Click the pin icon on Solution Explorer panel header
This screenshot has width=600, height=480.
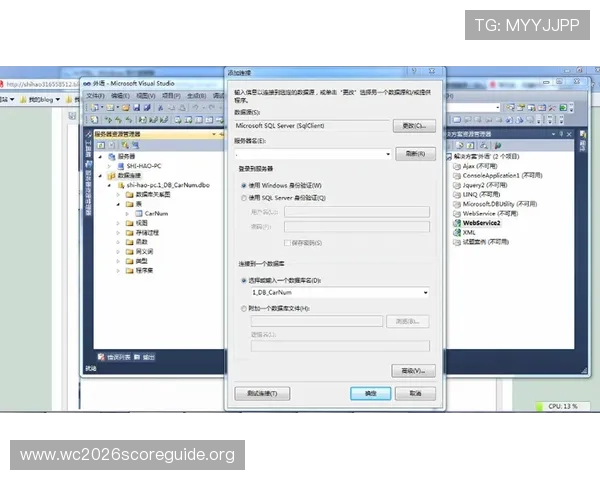click(561, 134)
